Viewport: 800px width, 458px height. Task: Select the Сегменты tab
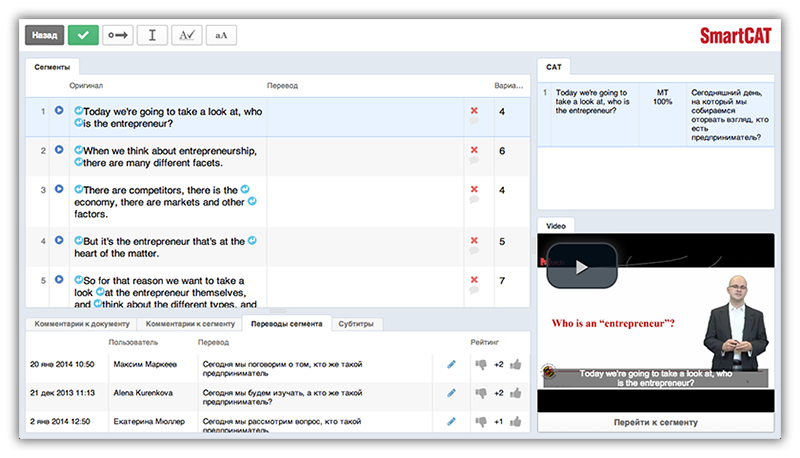[x=52, y=67]
